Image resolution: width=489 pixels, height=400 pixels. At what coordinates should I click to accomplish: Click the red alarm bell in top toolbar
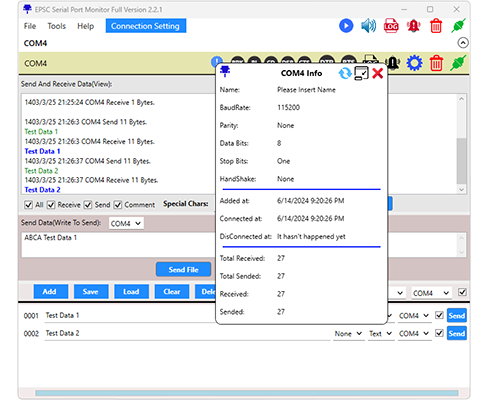413,26
